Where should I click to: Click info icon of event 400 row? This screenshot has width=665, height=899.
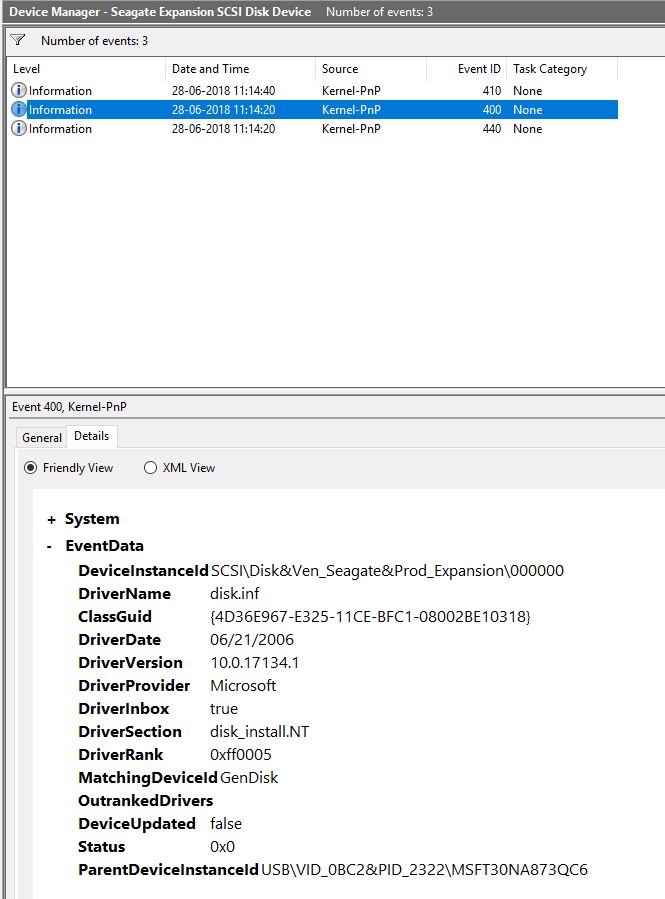pyautogui.click(x=19, y=109)
